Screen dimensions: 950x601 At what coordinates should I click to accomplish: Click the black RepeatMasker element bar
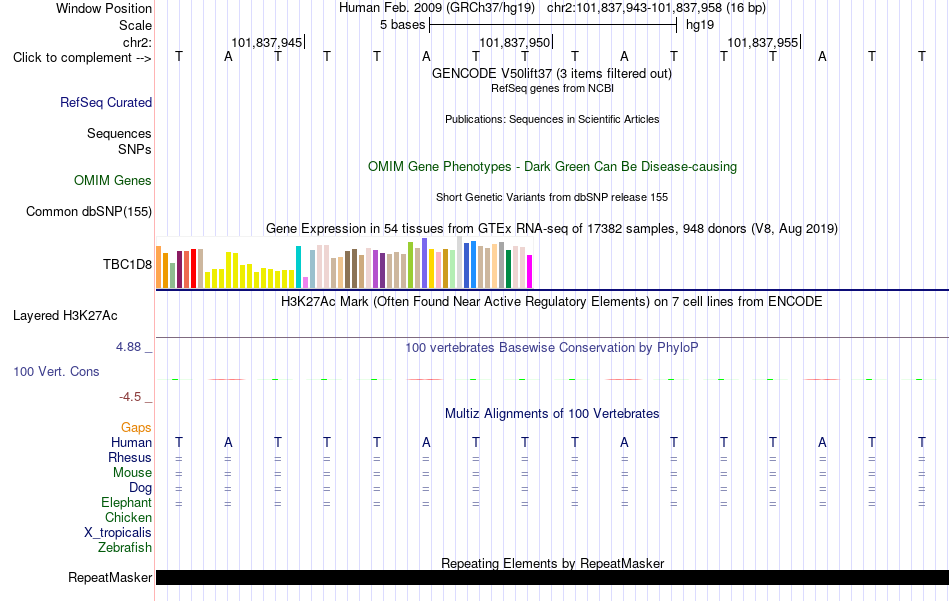552,577
